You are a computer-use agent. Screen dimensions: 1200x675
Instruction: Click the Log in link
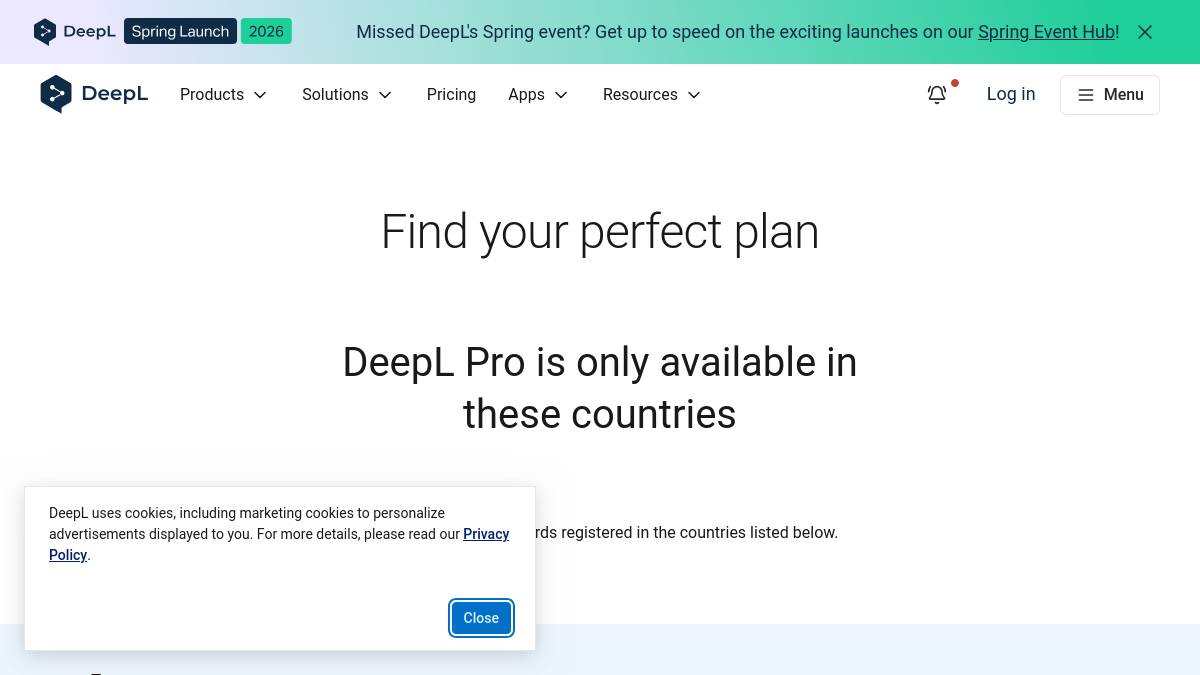(x=1011, y=94)
